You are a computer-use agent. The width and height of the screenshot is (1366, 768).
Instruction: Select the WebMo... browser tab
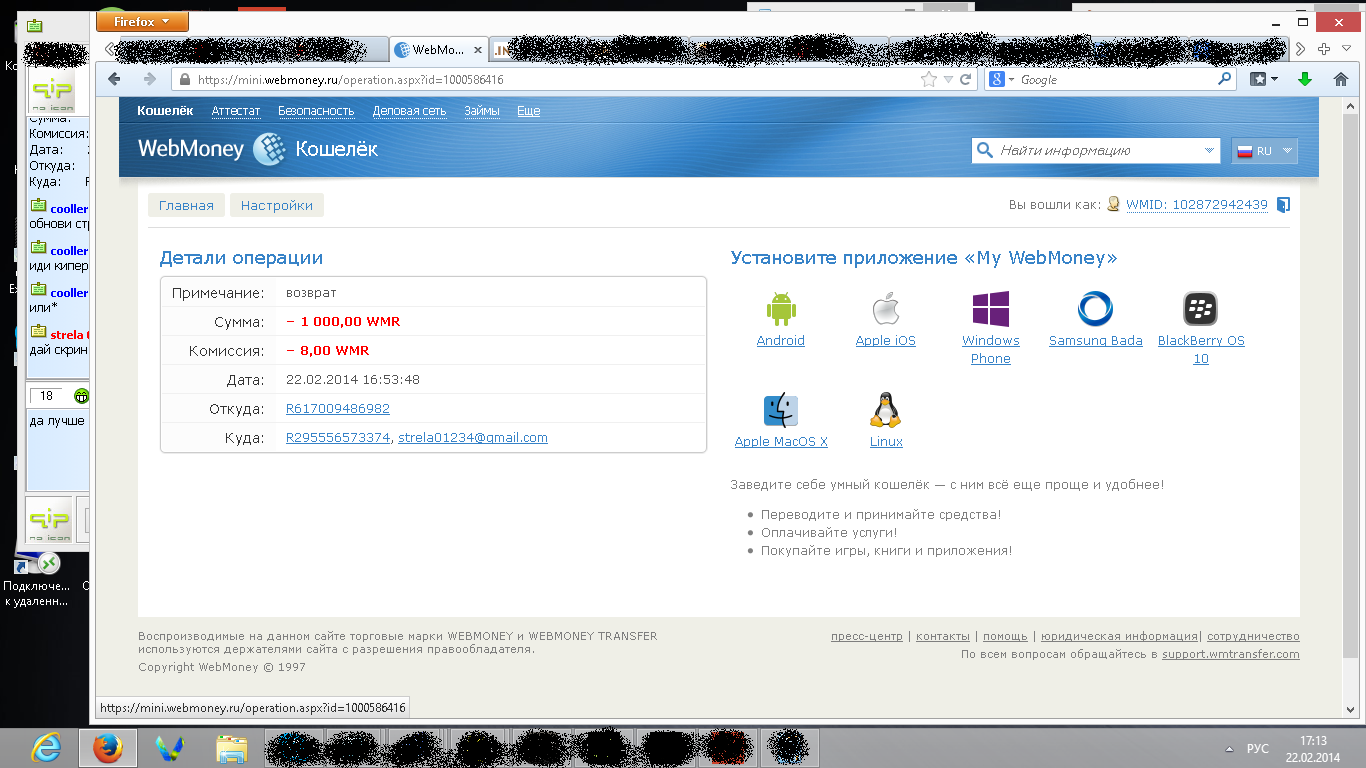[438, 49]
